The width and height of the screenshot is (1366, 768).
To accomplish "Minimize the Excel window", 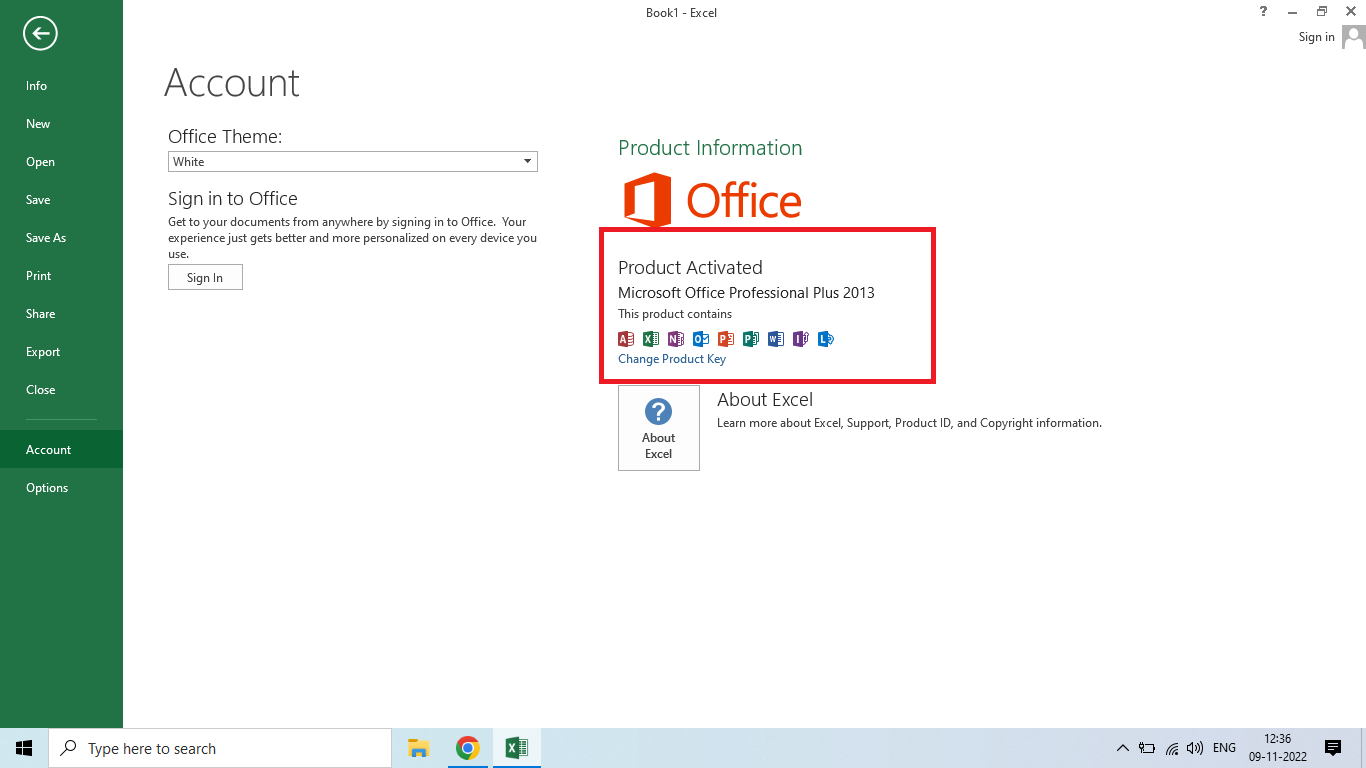I will 1293,11.
